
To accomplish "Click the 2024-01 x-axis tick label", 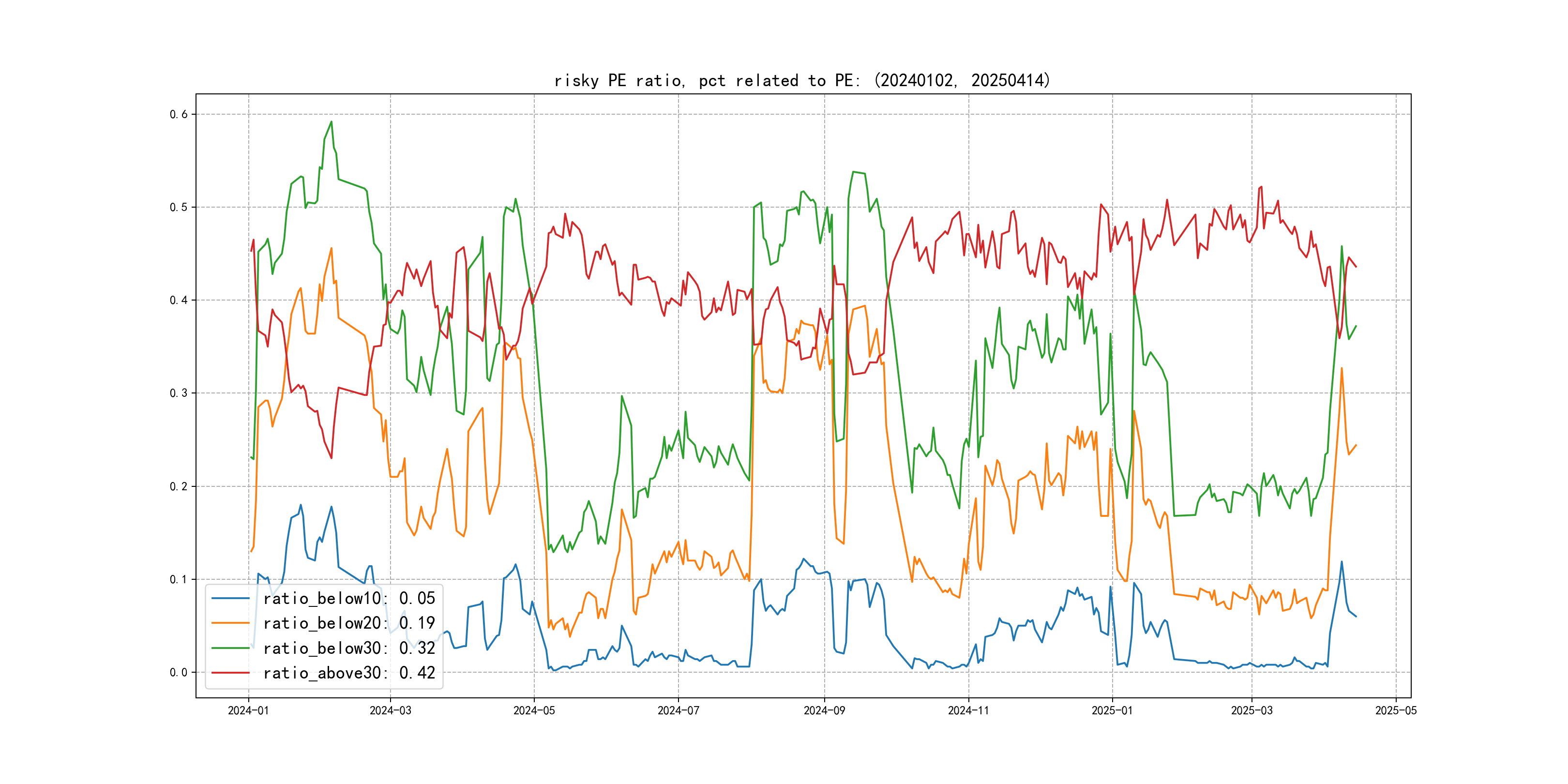I will [248, 710].
